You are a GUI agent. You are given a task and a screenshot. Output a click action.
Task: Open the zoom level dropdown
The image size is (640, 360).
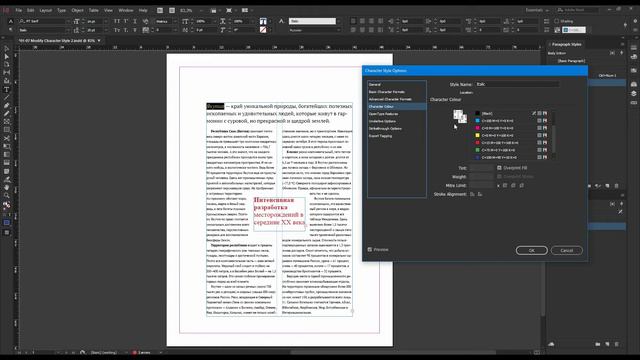[201, 10]
